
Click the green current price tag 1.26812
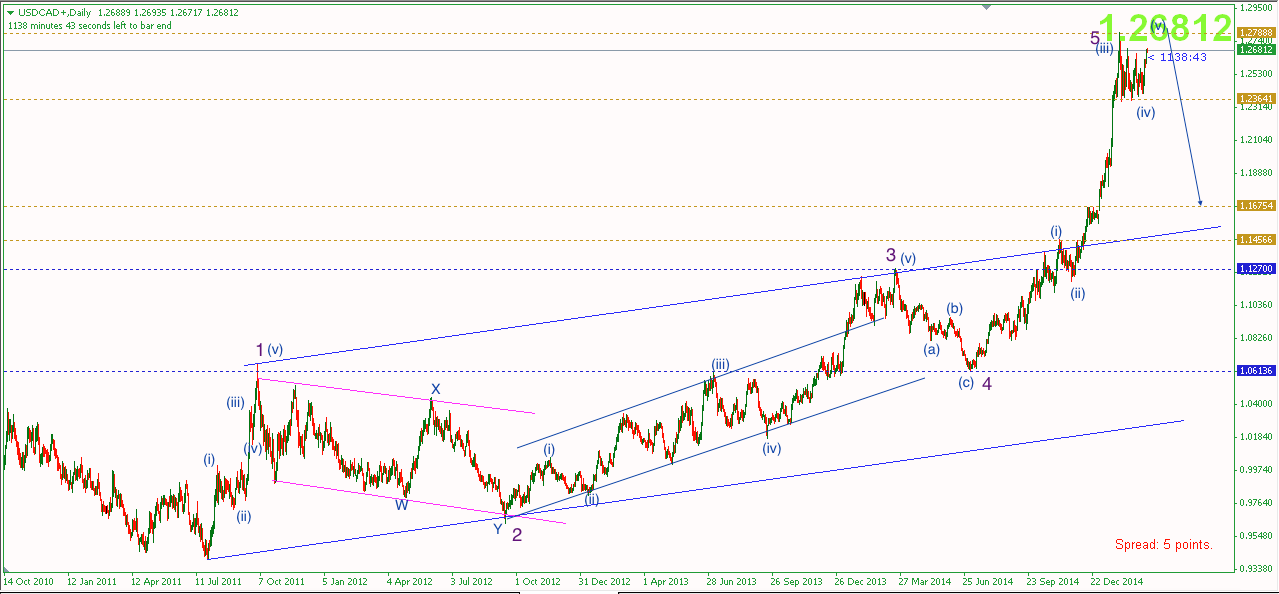click(x=1254, y=49)
